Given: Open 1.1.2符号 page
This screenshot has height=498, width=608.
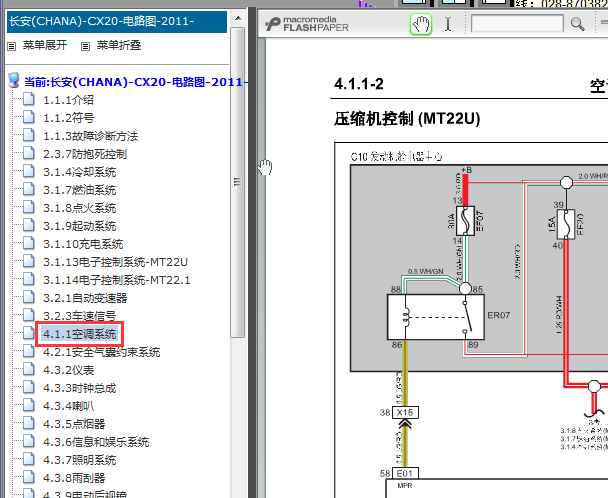Looking at the screenshot, I should 68,118.
